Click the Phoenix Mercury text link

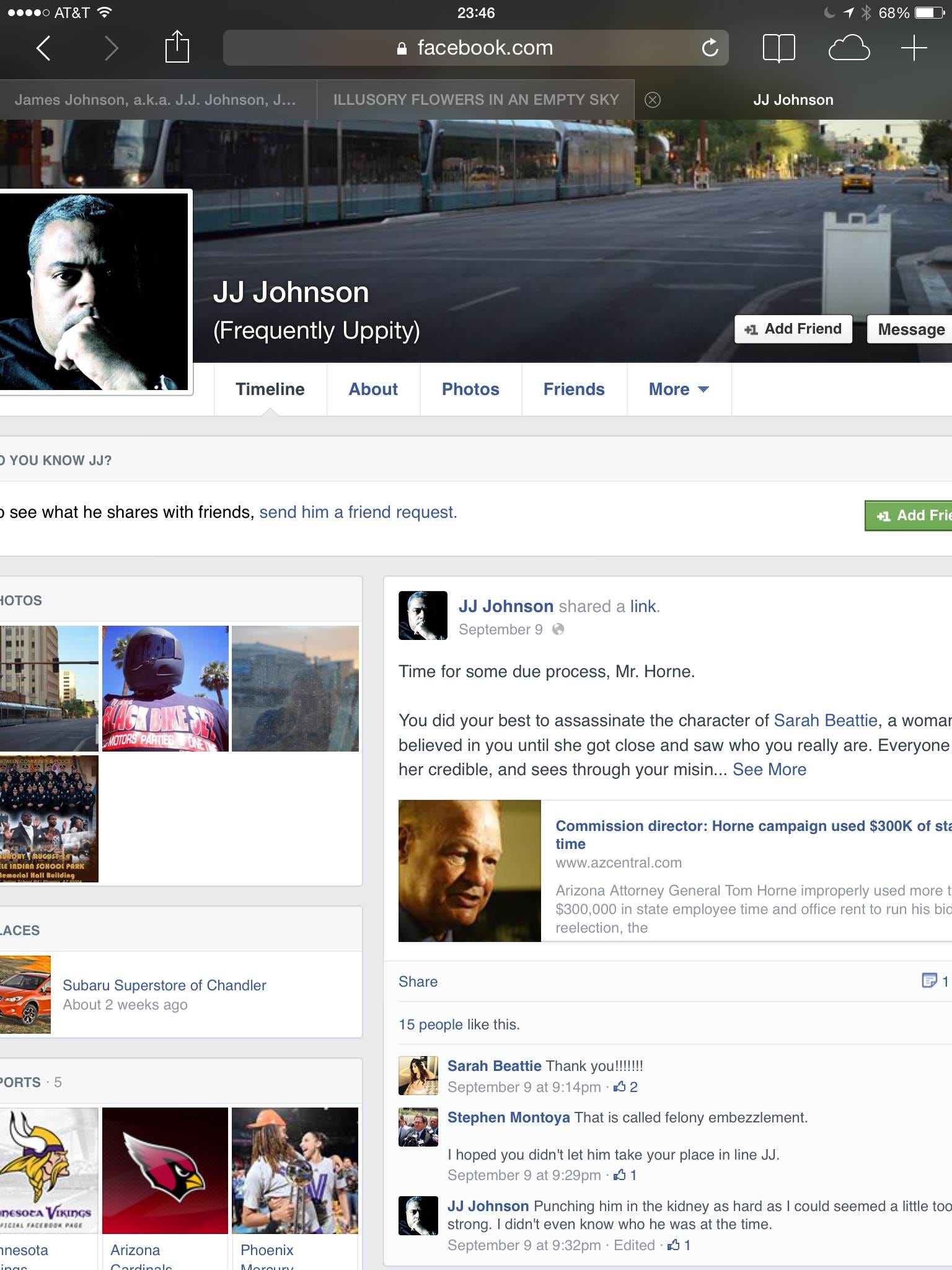[267, 1258]
